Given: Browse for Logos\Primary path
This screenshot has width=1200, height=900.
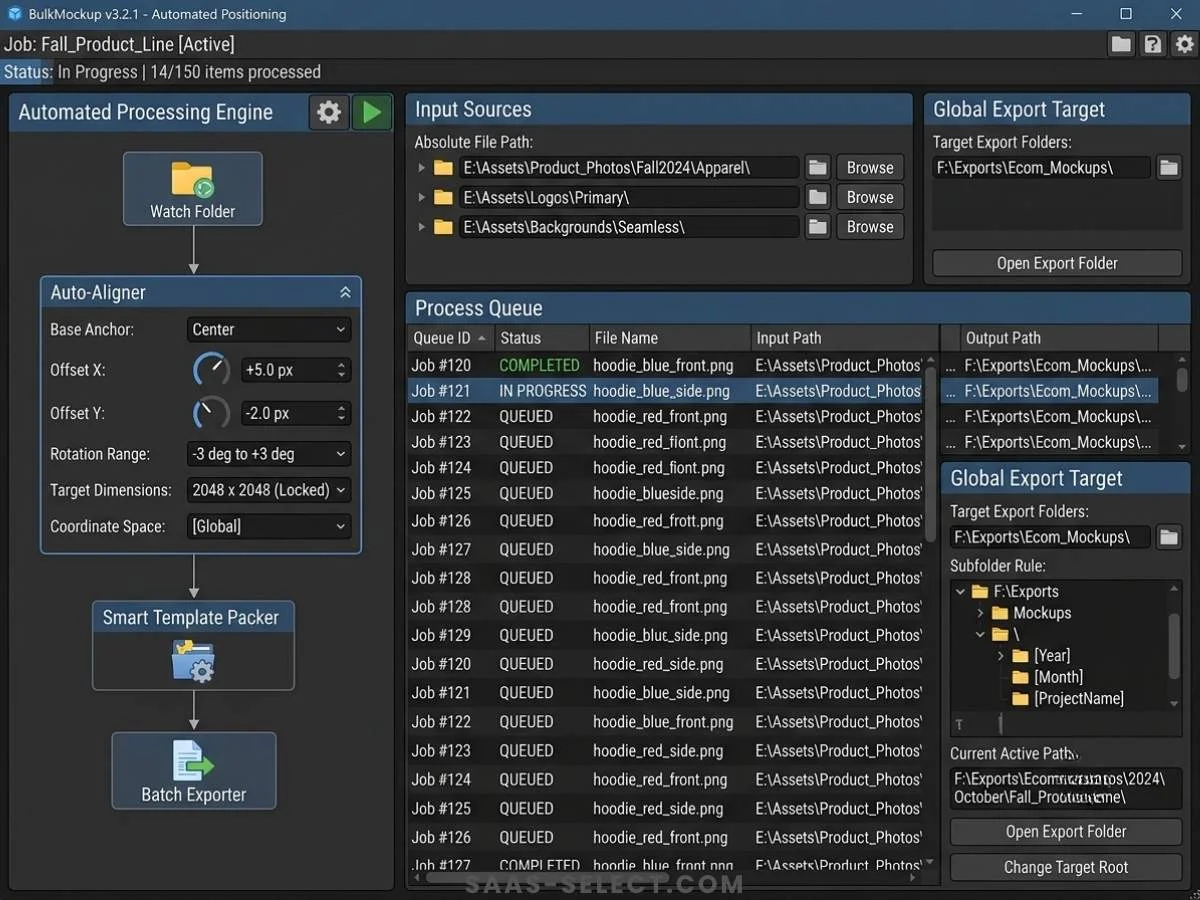Looking at the screenshot, I should [x=870, y=198].
